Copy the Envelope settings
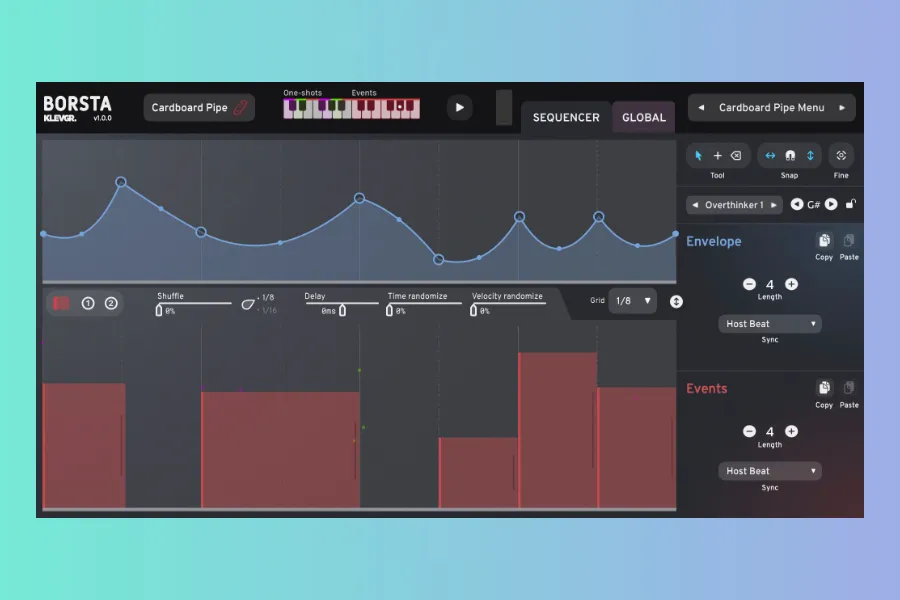 (824, 241)
